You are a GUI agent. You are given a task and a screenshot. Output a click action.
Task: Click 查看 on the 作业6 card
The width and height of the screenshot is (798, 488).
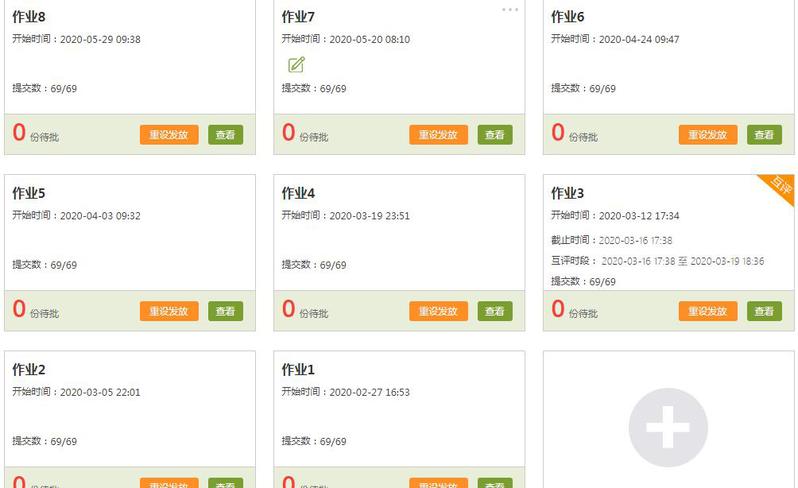764,135
